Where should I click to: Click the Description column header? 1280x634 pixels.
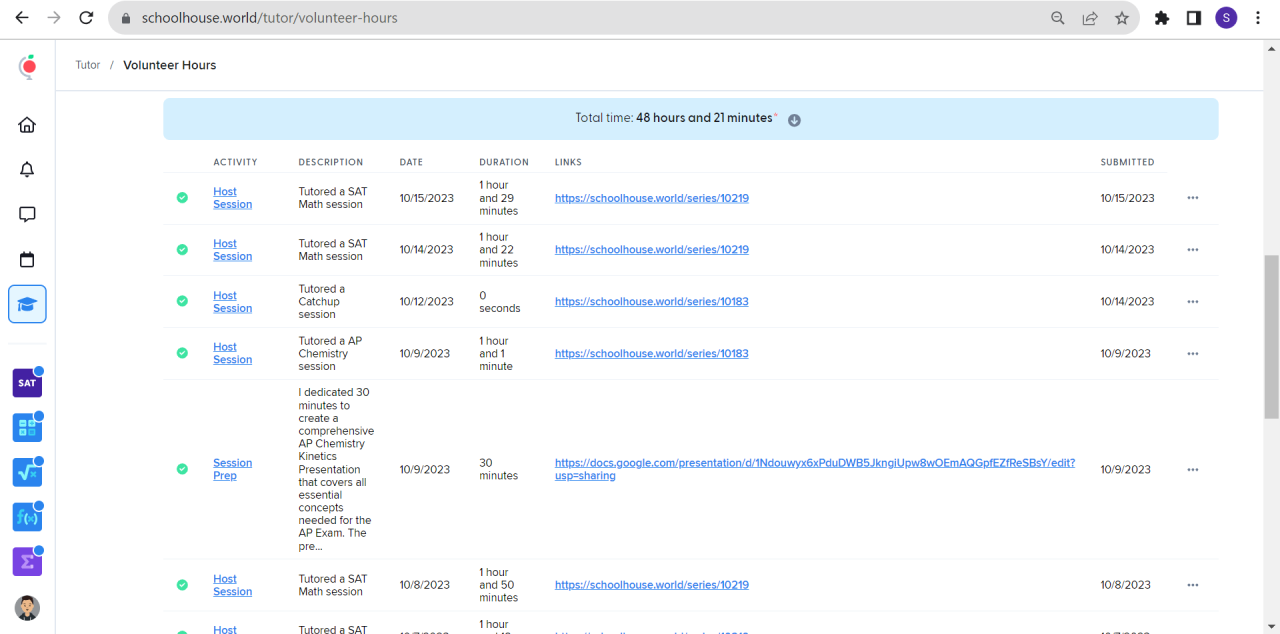click(331, 162)
